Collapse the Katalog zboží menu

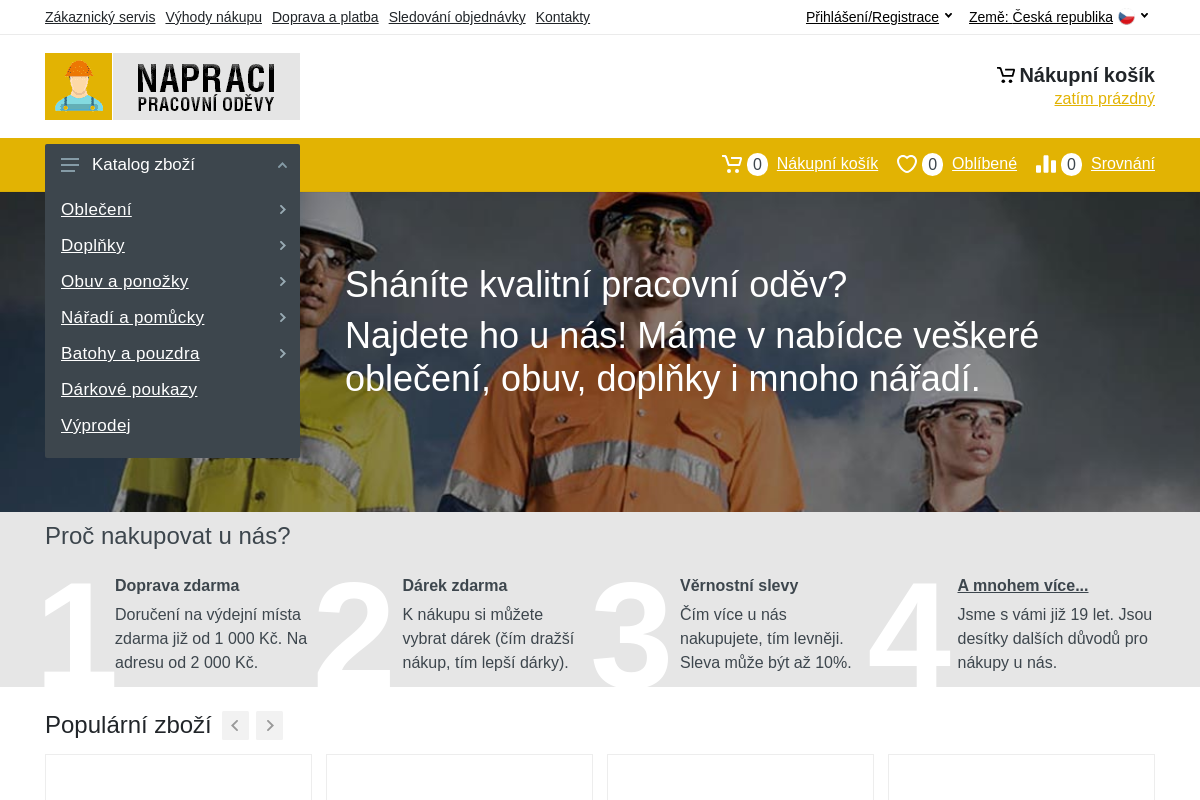[x=282, y=164]
